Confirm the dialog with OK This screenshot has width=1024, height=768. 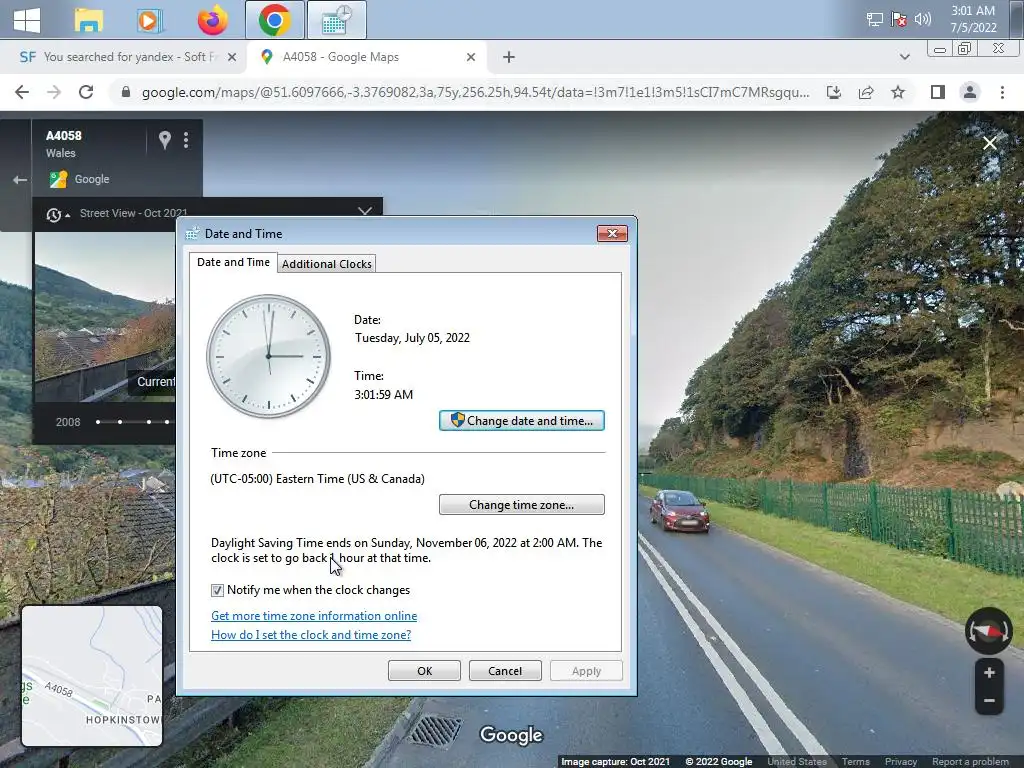[424, 671]
